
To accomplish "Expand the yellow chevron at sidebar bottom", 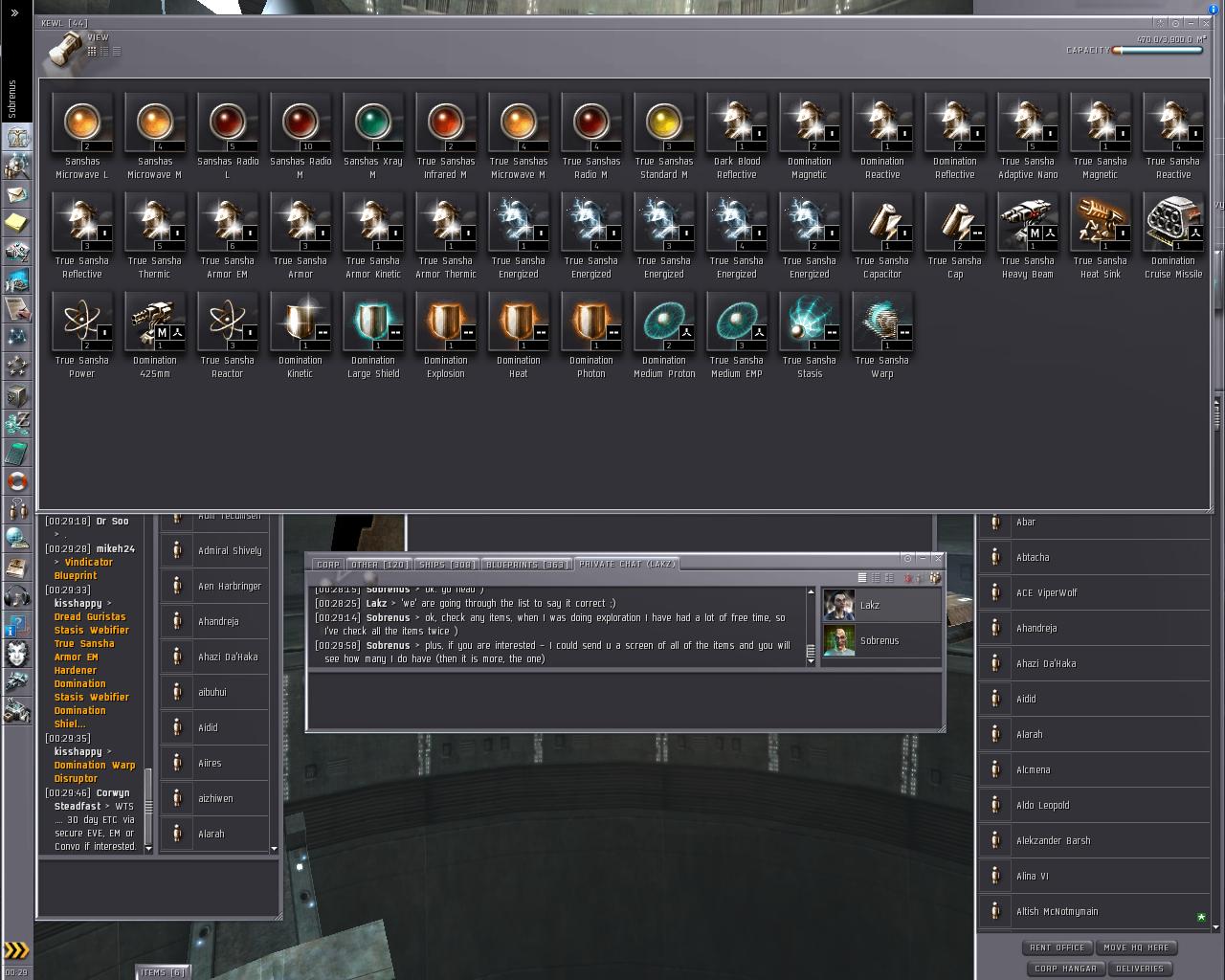I will pos(16,950).
